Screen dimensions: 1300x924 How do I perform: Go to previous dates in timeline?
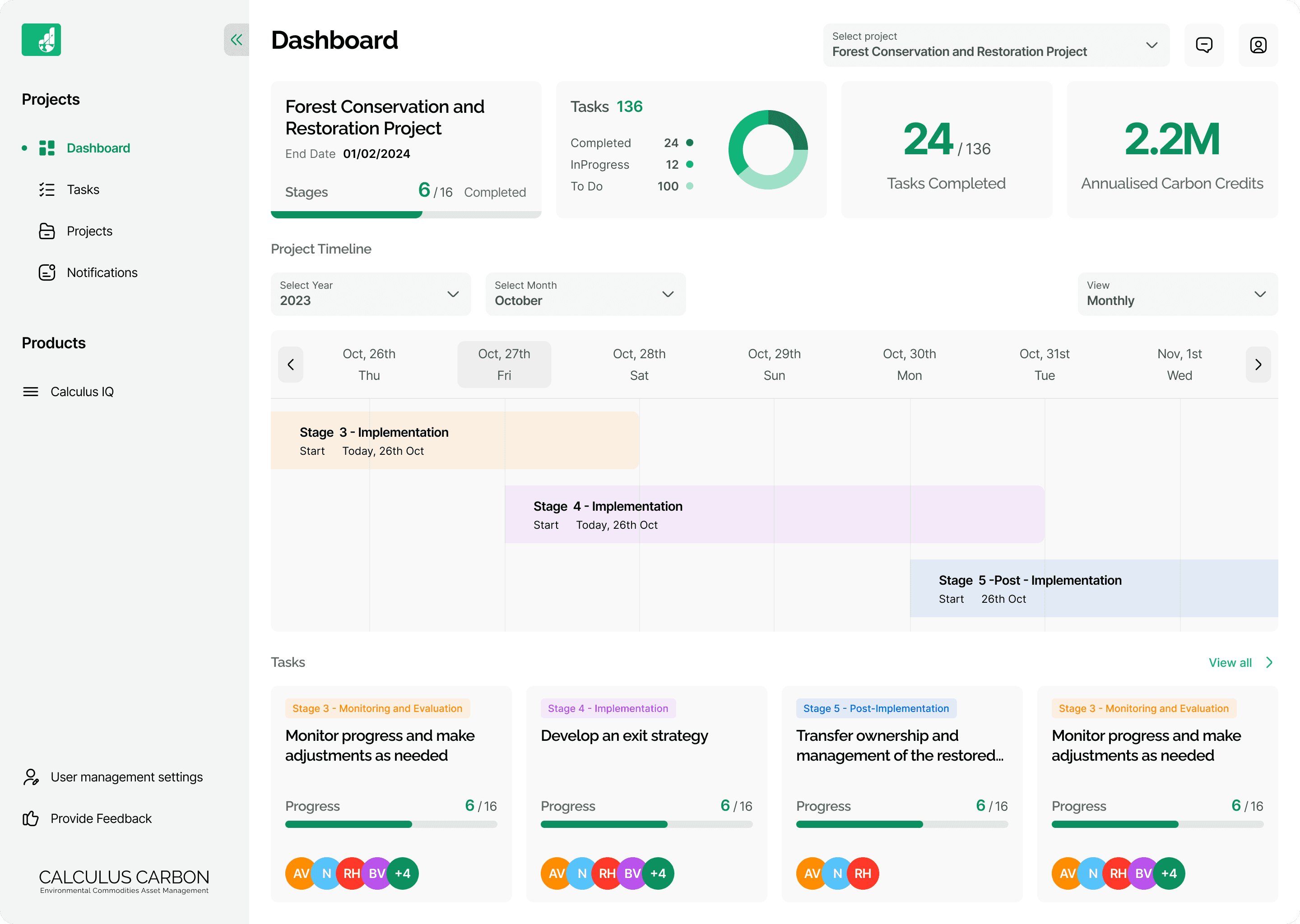(290, 364)
